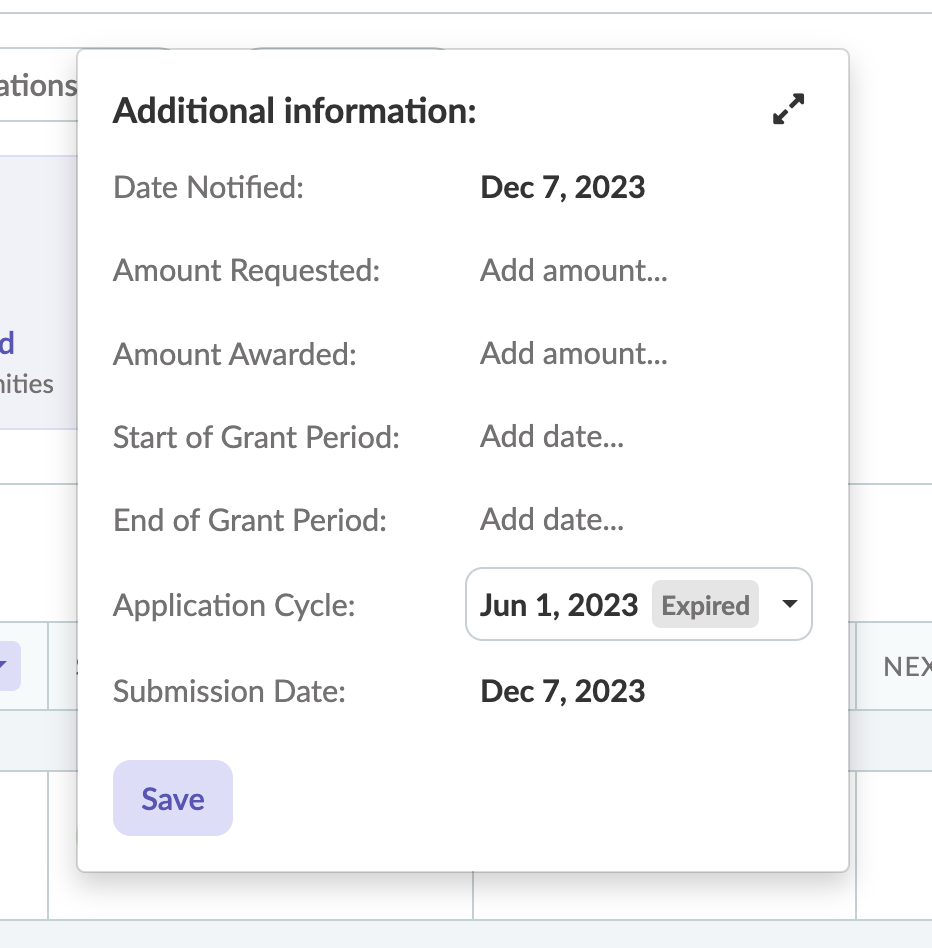932x948 pixels.
Task: Edit the Date Notified value Dec 7, 2023
Action: 562,187
